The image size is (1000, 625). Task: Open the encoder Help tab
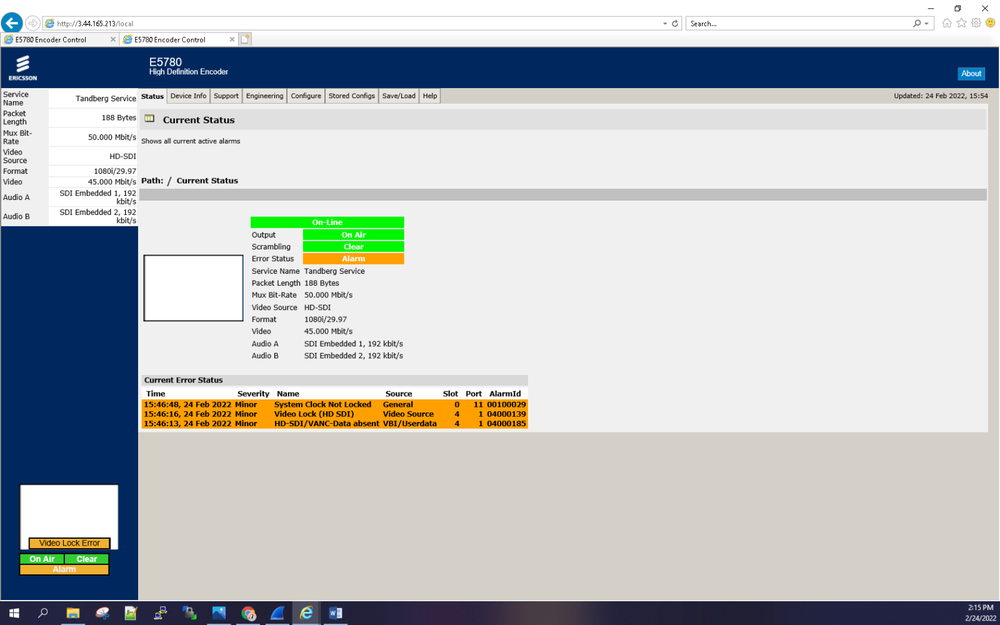point(429,95)
